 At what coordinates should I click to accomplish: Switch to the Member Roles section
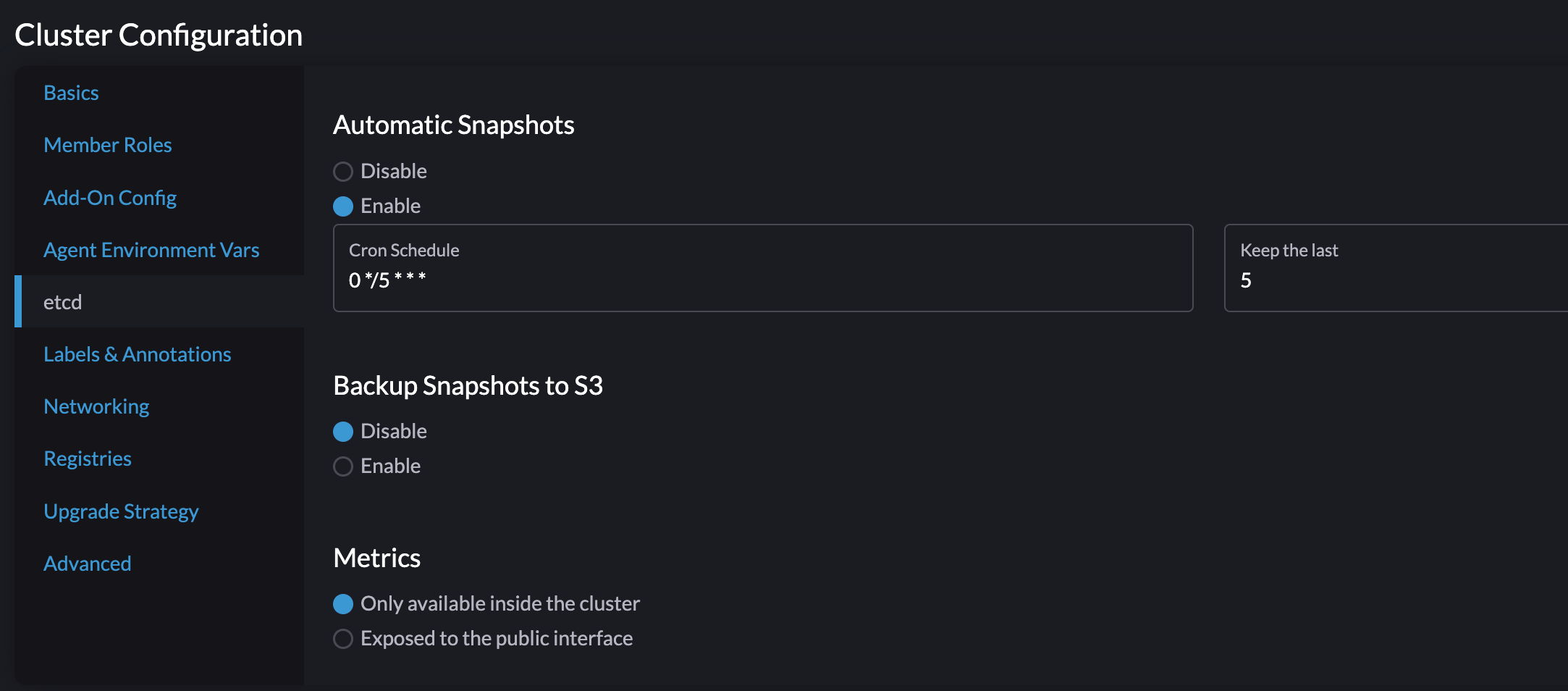coord(107,144)
